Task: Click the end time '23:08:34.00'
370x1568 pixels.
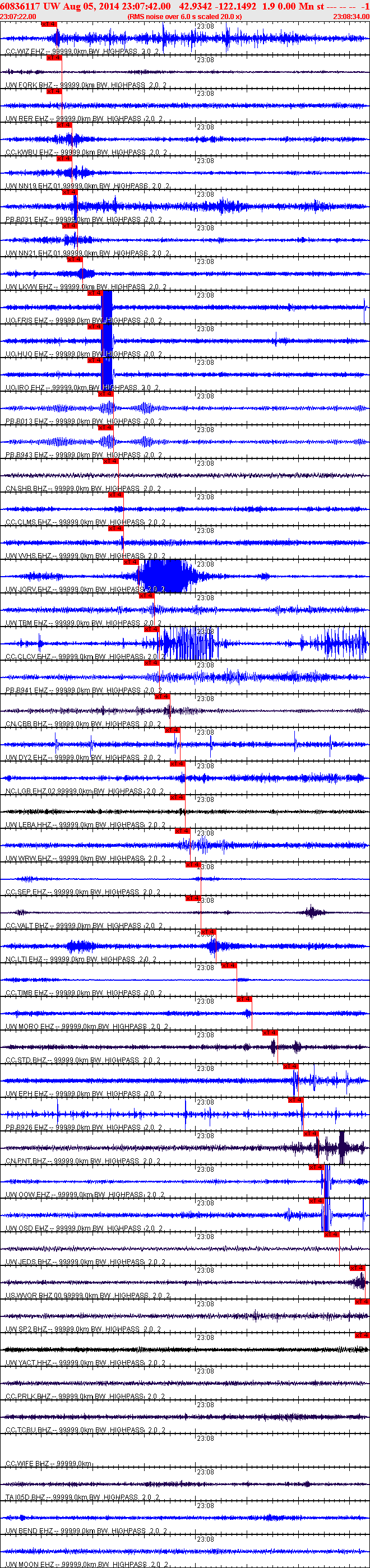Action: tap(351, 16)
